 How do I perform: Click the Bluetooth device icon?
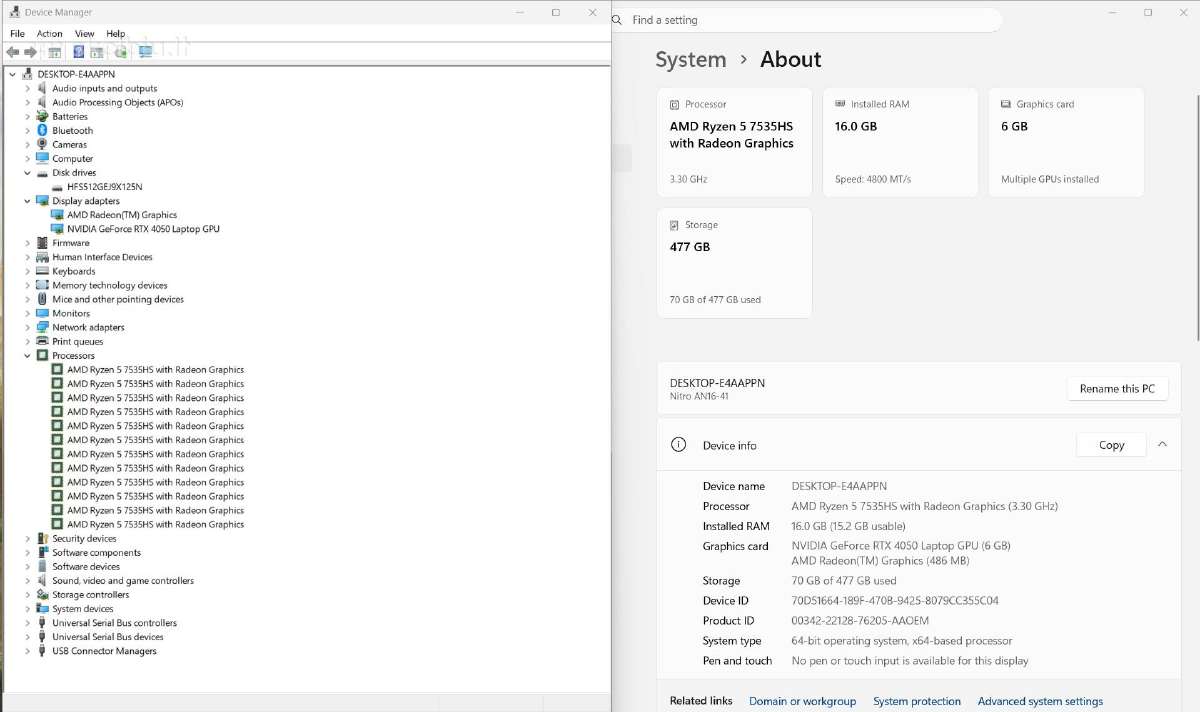coord(42,130)
